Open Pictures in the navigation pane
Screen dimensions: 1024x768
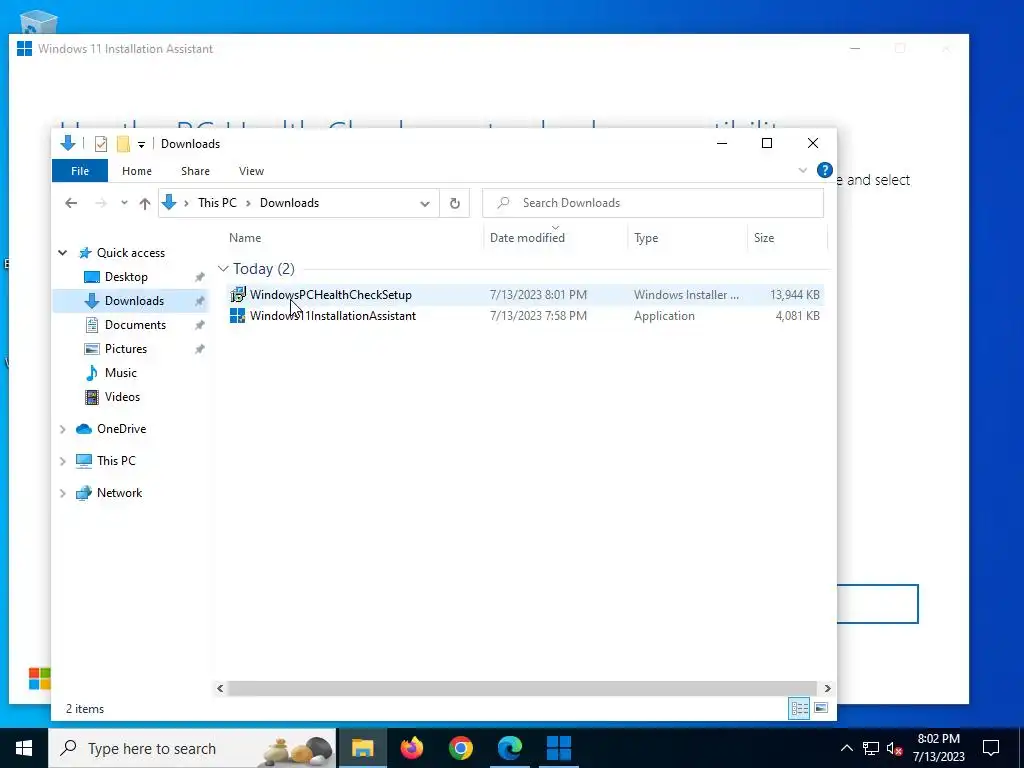coord(125,349)
